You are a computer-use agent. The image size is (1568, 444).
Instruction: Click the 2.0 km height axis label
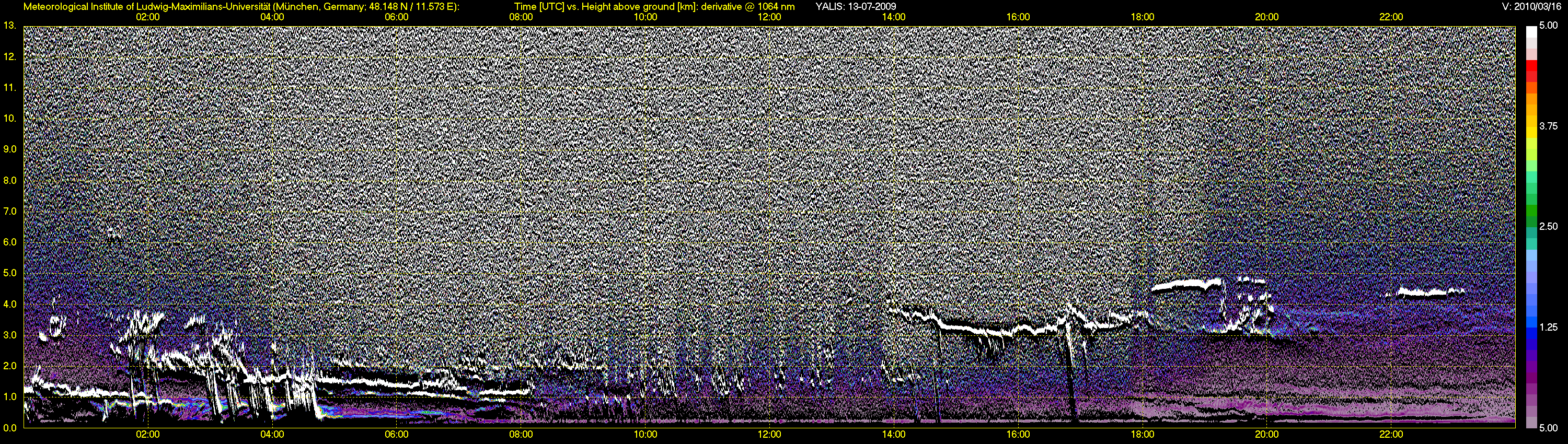(x=10, y=366)
